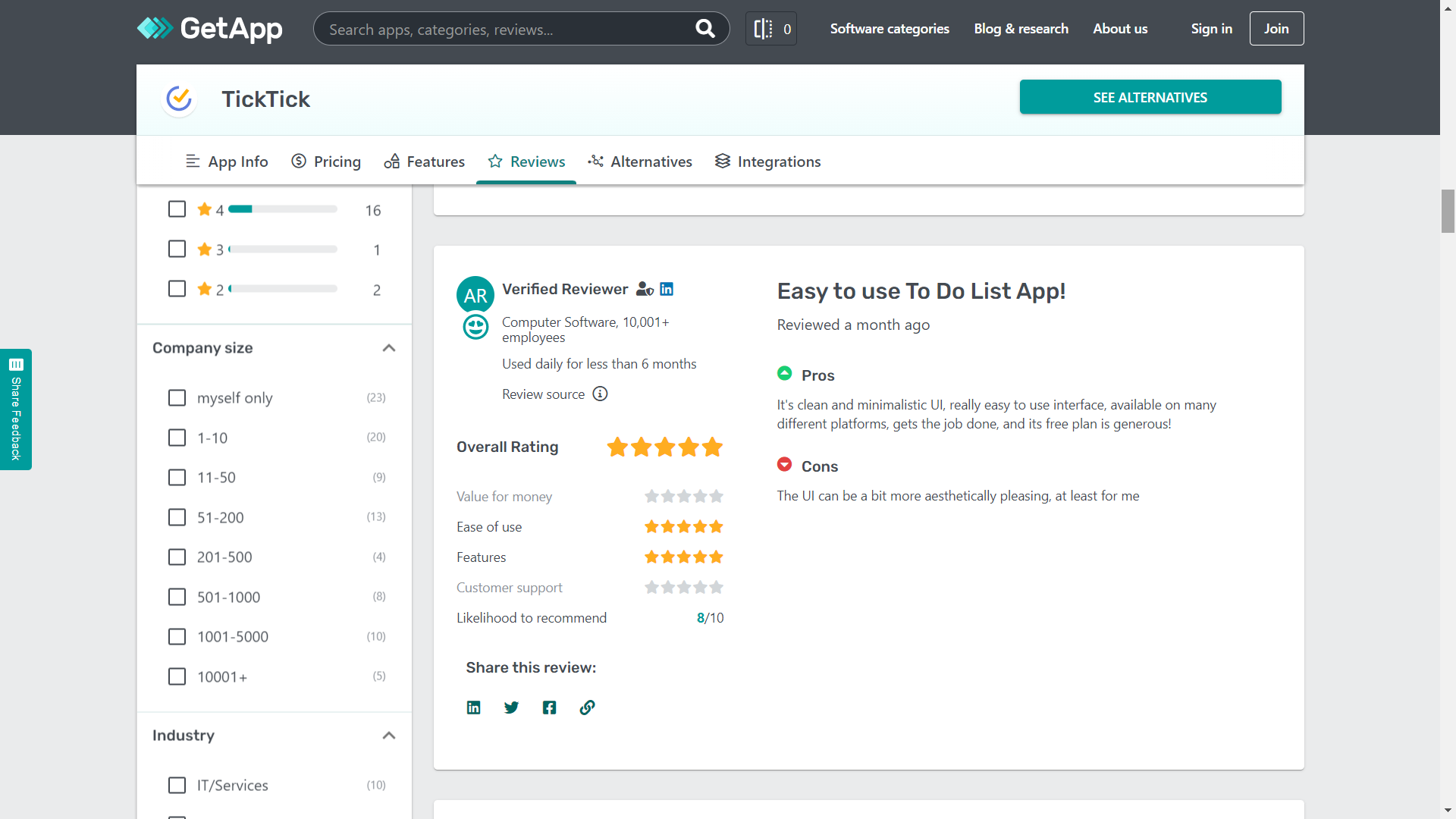This screenshot has width=1456, height=819.
Task: Collapse the Industry section
Action: point(389,736)
